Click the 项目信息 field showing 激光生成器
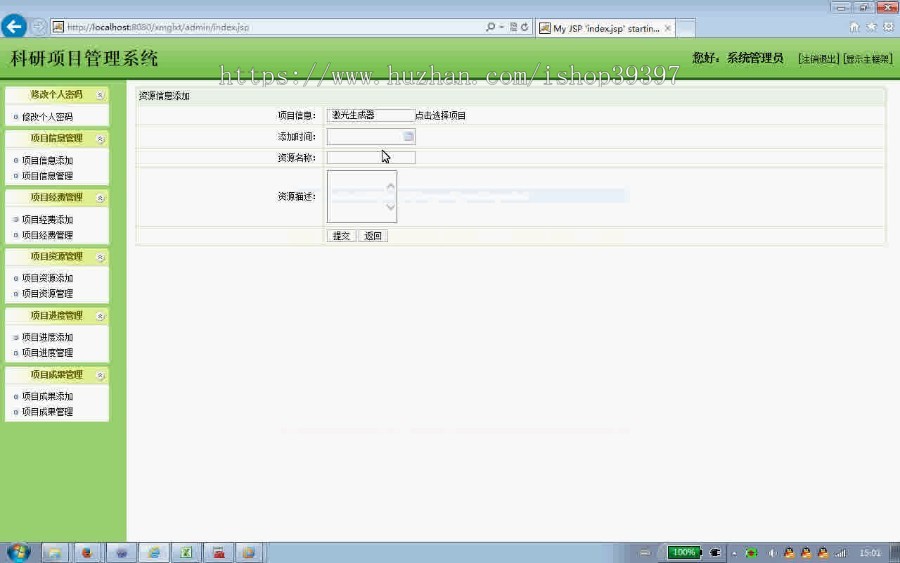900x563 pixels. click(370, 115)
